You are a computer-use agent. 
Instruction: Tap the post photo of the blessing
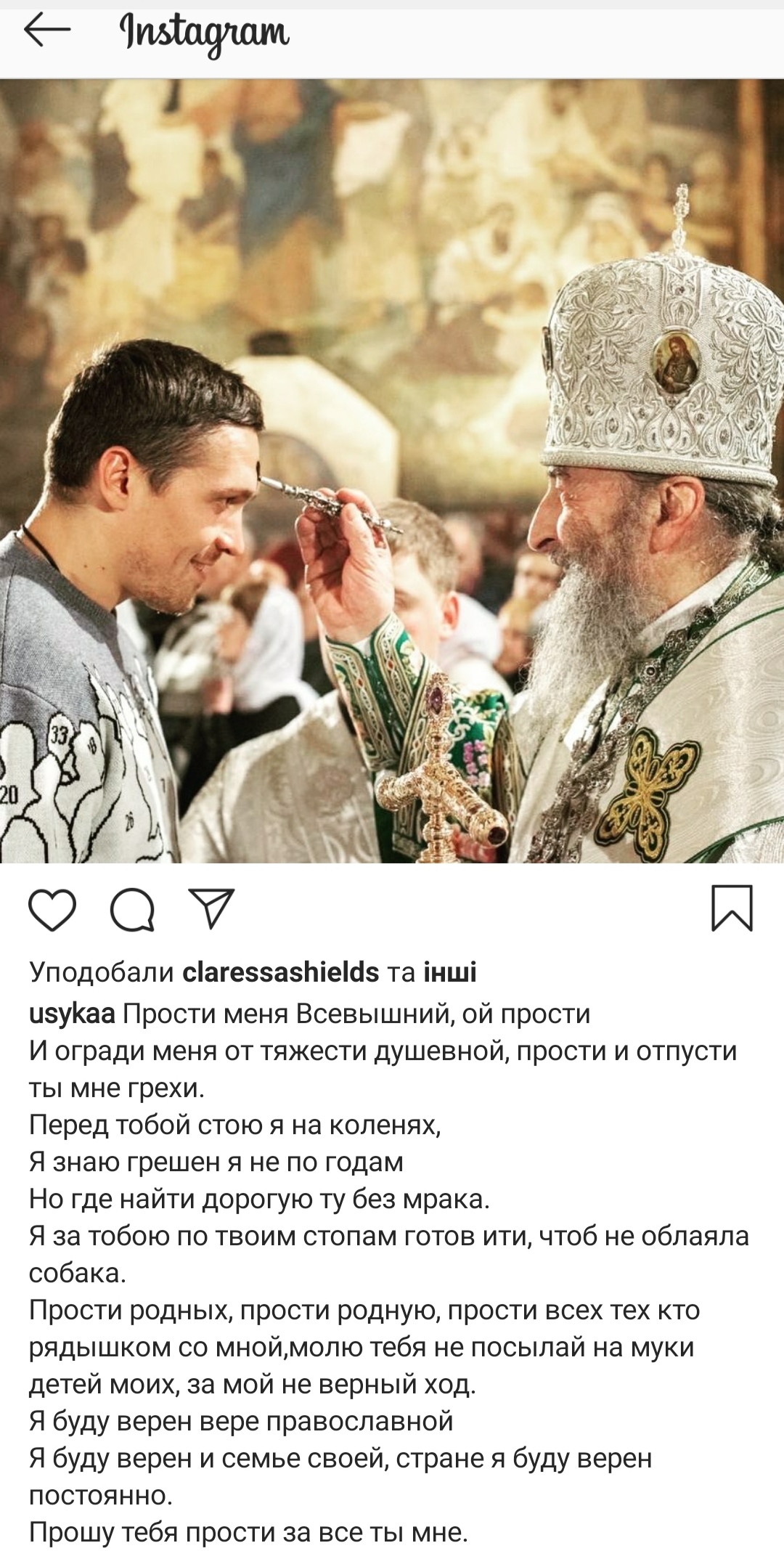392,471
